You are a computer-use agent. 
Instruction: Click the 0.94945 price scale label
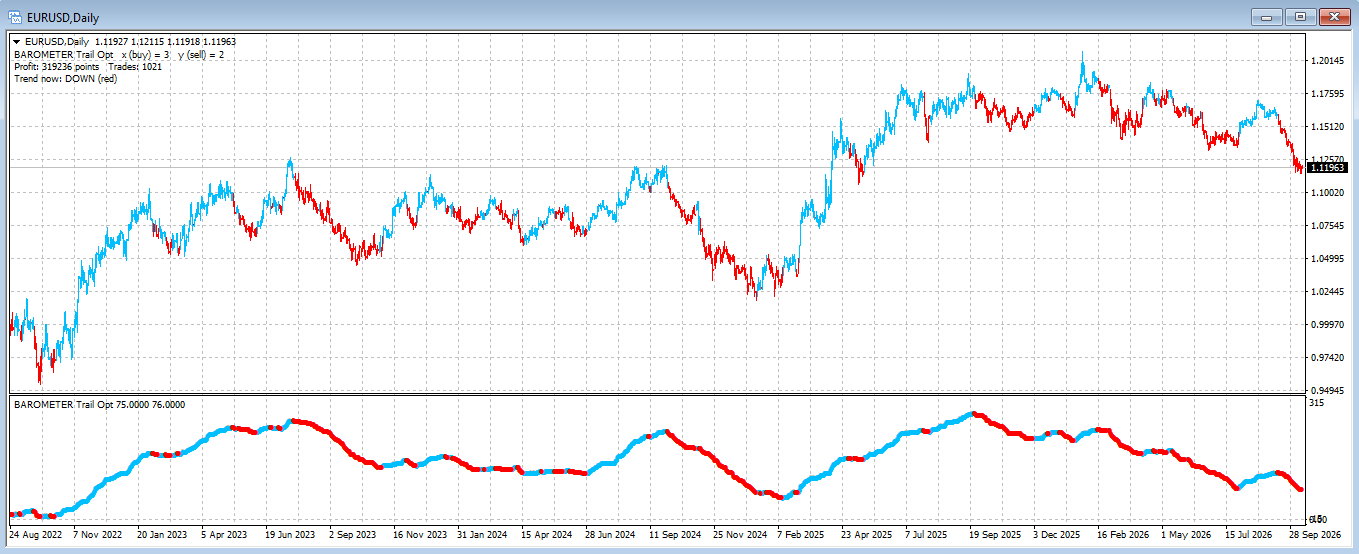[1326, 390]
